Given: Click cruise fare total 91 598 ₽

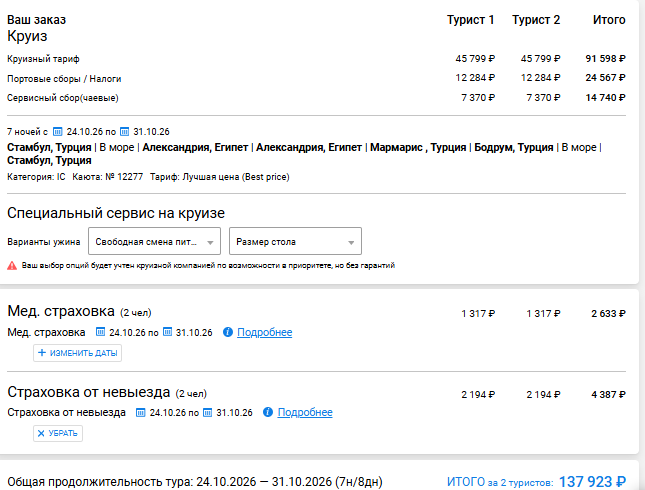Looking at the screenshot, I should pyautogui.click(x=606, y=59).
